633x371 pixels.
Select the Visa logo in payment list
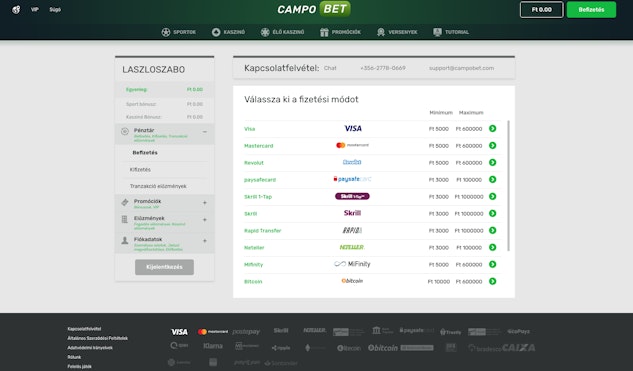click(x=353, y=128)
